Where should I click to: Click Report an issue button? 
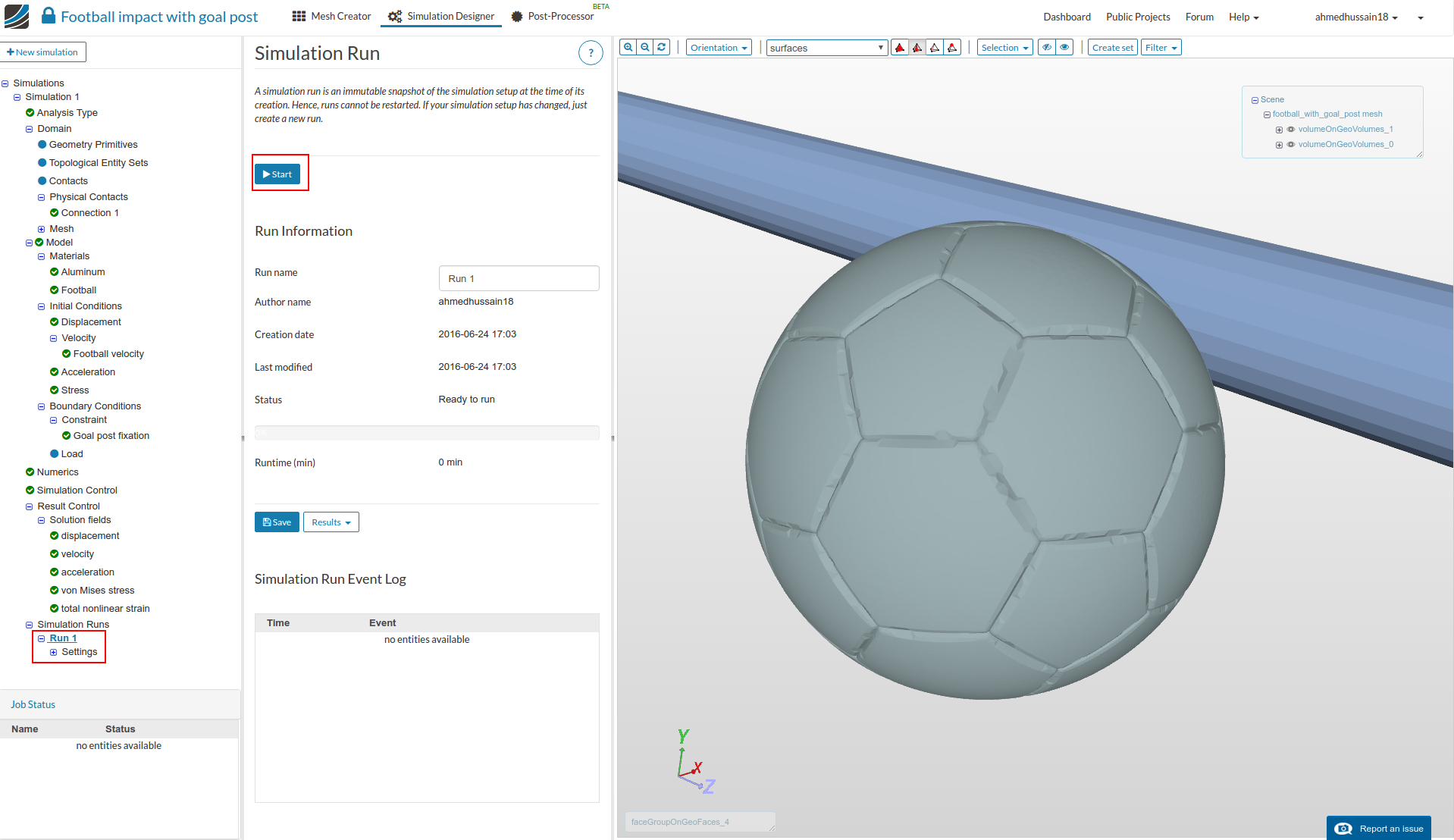1378,829
